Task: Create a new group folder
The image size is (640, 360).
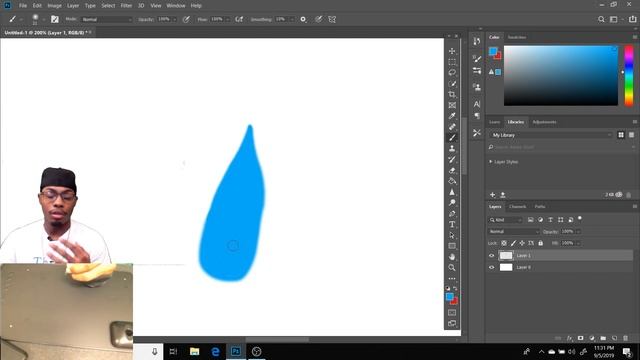Action: [603, 338]
